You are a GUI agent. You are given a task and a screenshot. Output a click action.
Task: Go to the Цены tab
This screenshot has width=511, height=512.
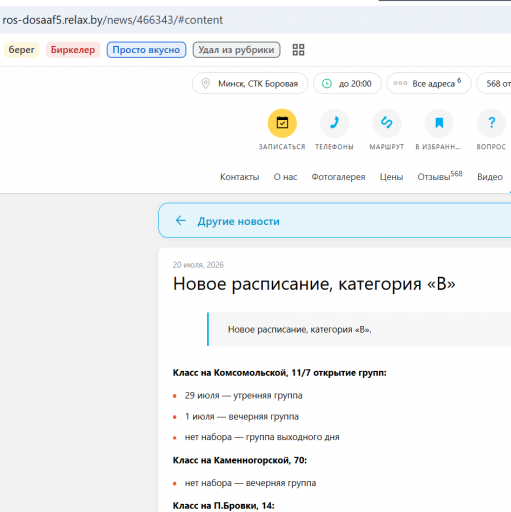pyautogui.click(x=391, y=177)
